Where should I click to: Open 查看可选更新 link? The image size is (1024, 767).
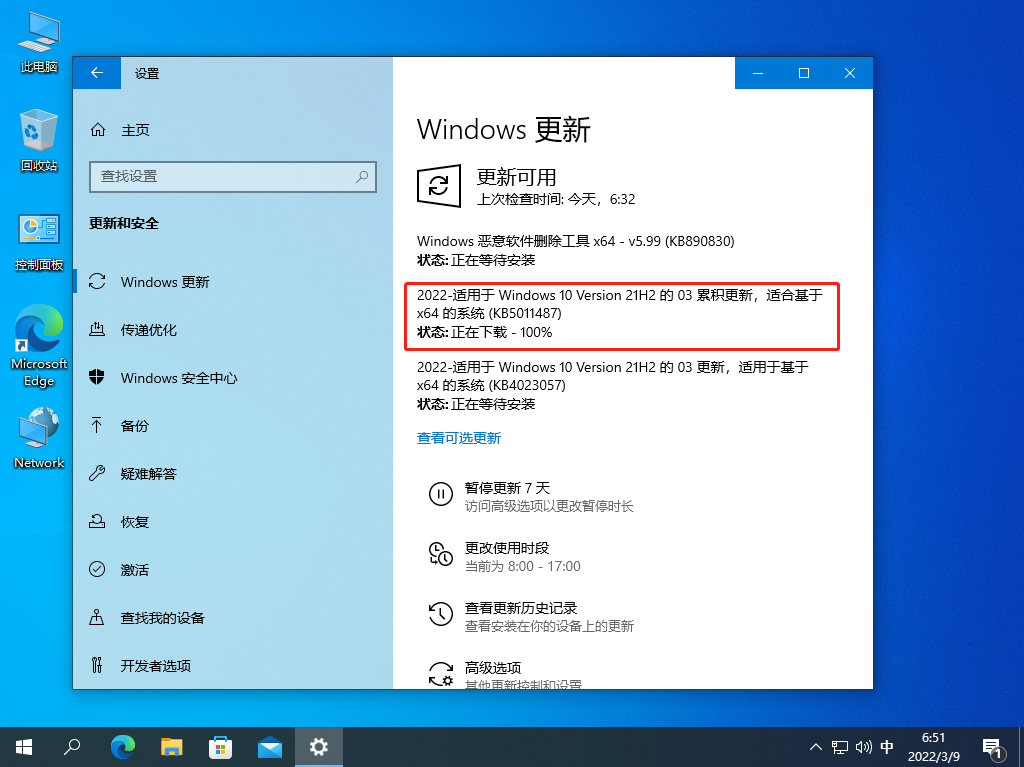coord(459,437)
